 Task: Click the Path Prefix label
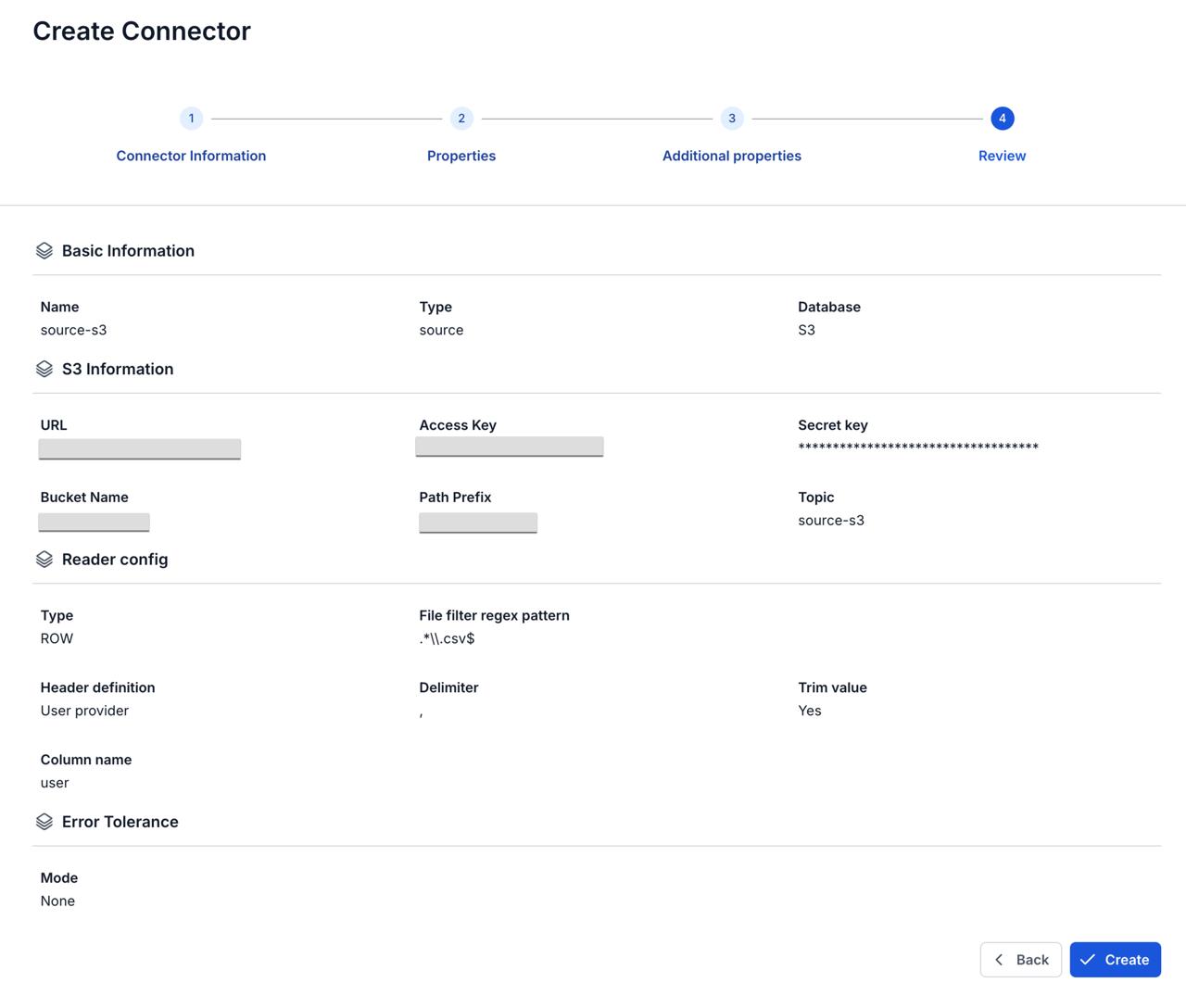[455, 498]
